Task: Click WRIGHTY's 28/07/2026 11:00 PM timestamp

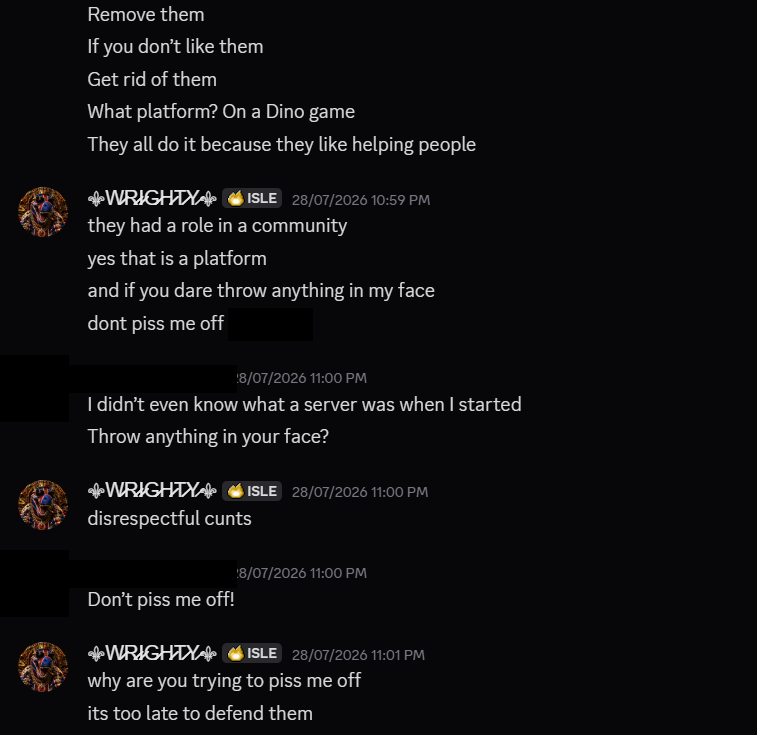Action: click(360, 492)
